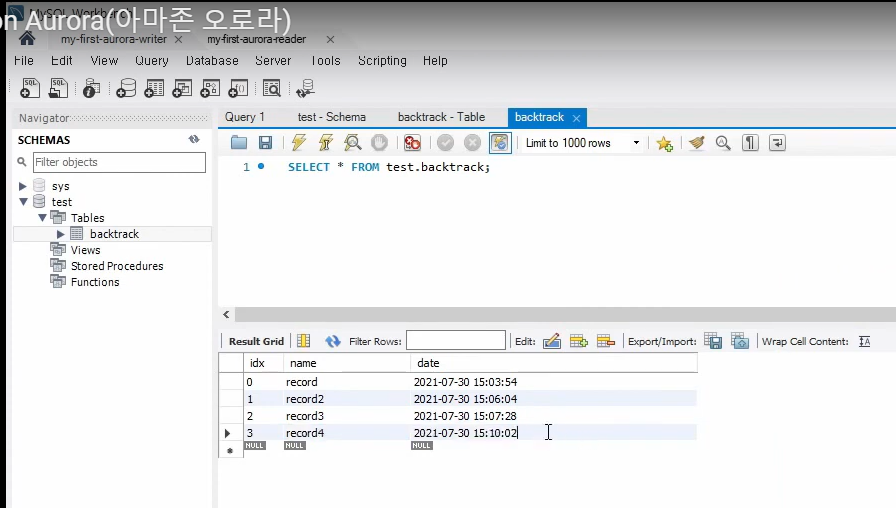Toggle word wrap icon in editor
896x508 pixels.
(x=777, y=143)
